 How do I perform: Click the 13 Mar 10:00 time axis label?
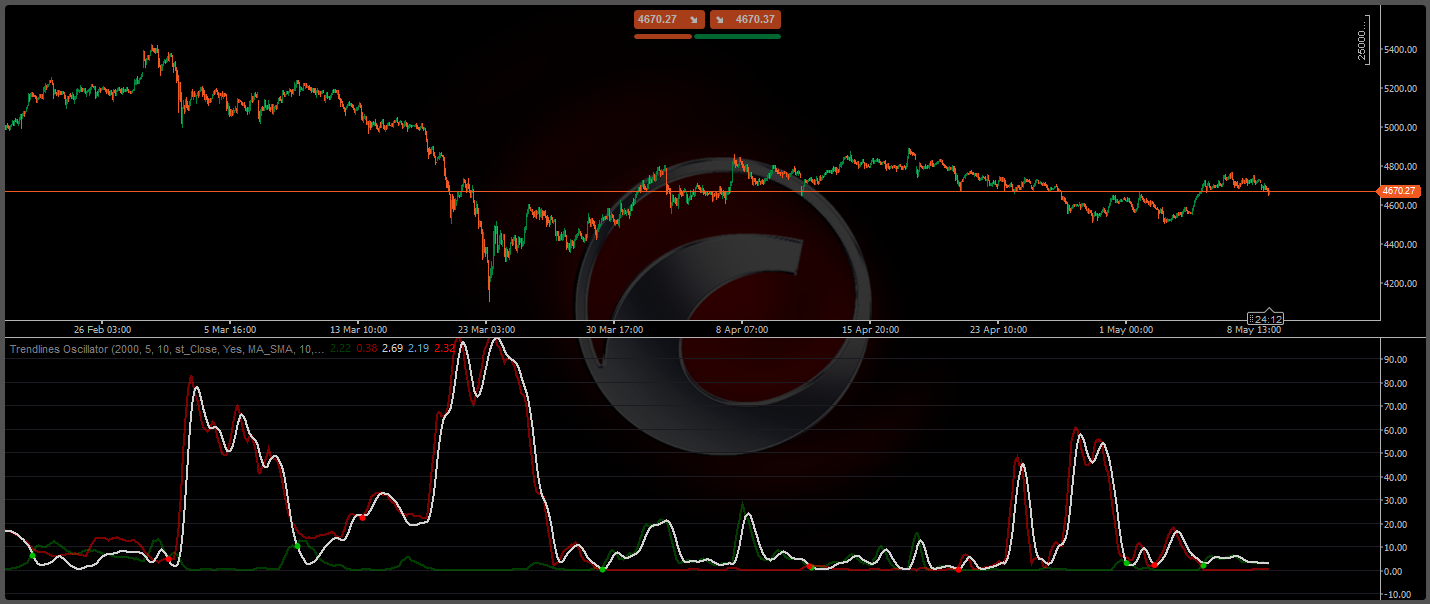point(359,329)
